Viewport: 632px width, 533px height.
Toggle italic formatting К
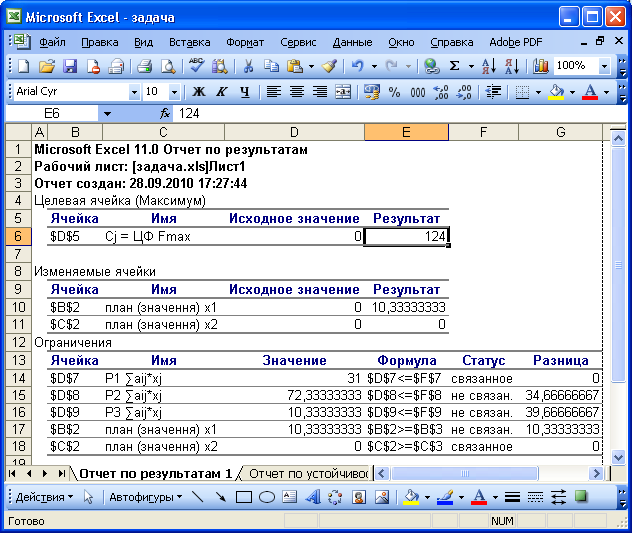click(x=221, y=92)
